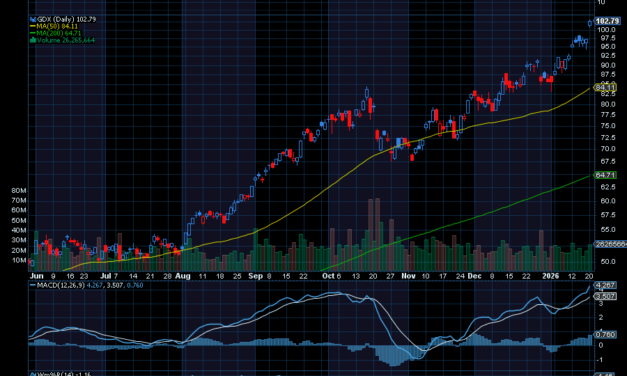Click the 50M volume axis label
The height and width of the screenshot is (376, 627).
pos(19,220)
